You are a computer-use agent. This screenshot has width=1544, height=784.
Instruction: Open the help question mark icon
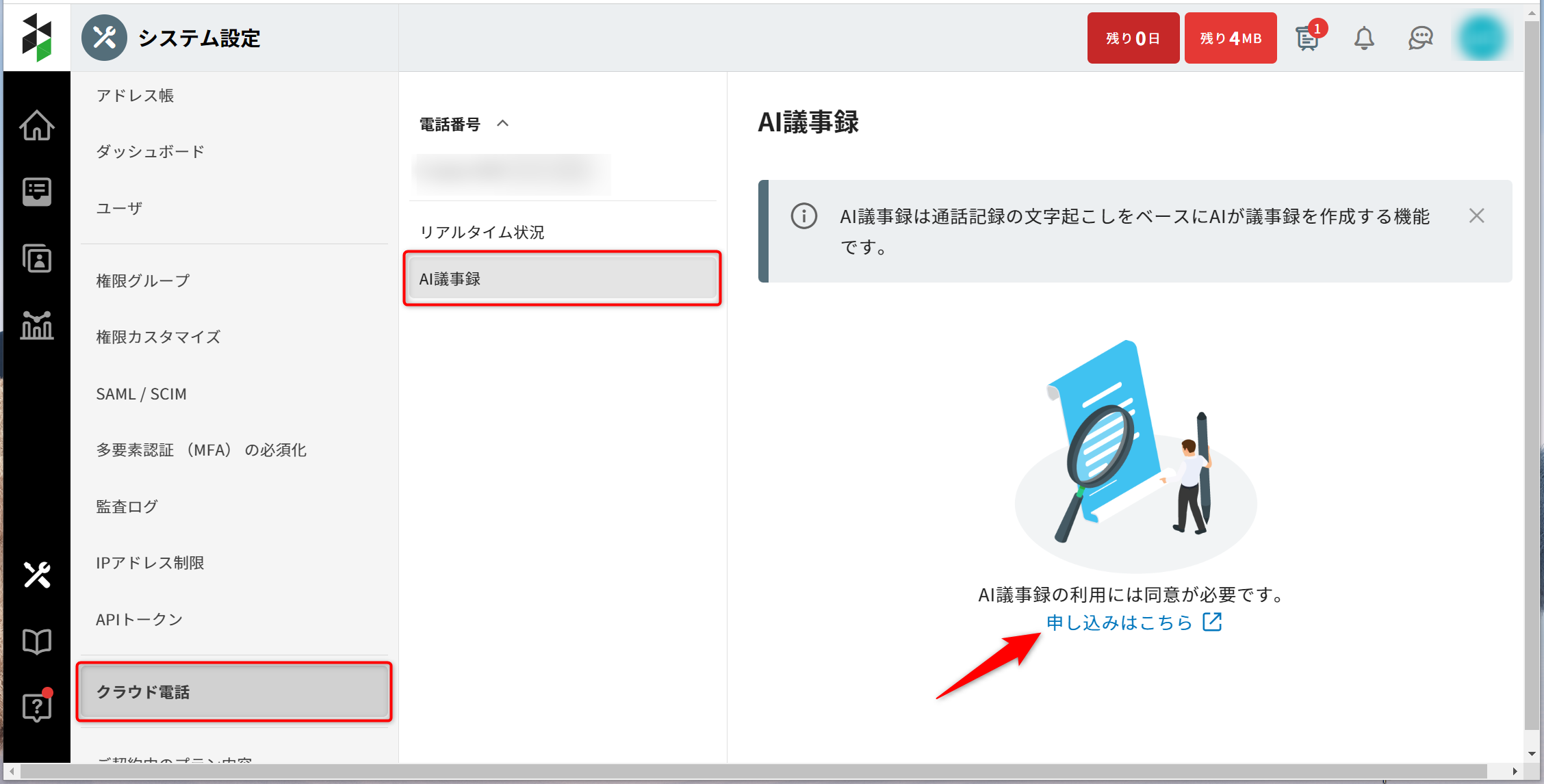(x=36, y=707)
